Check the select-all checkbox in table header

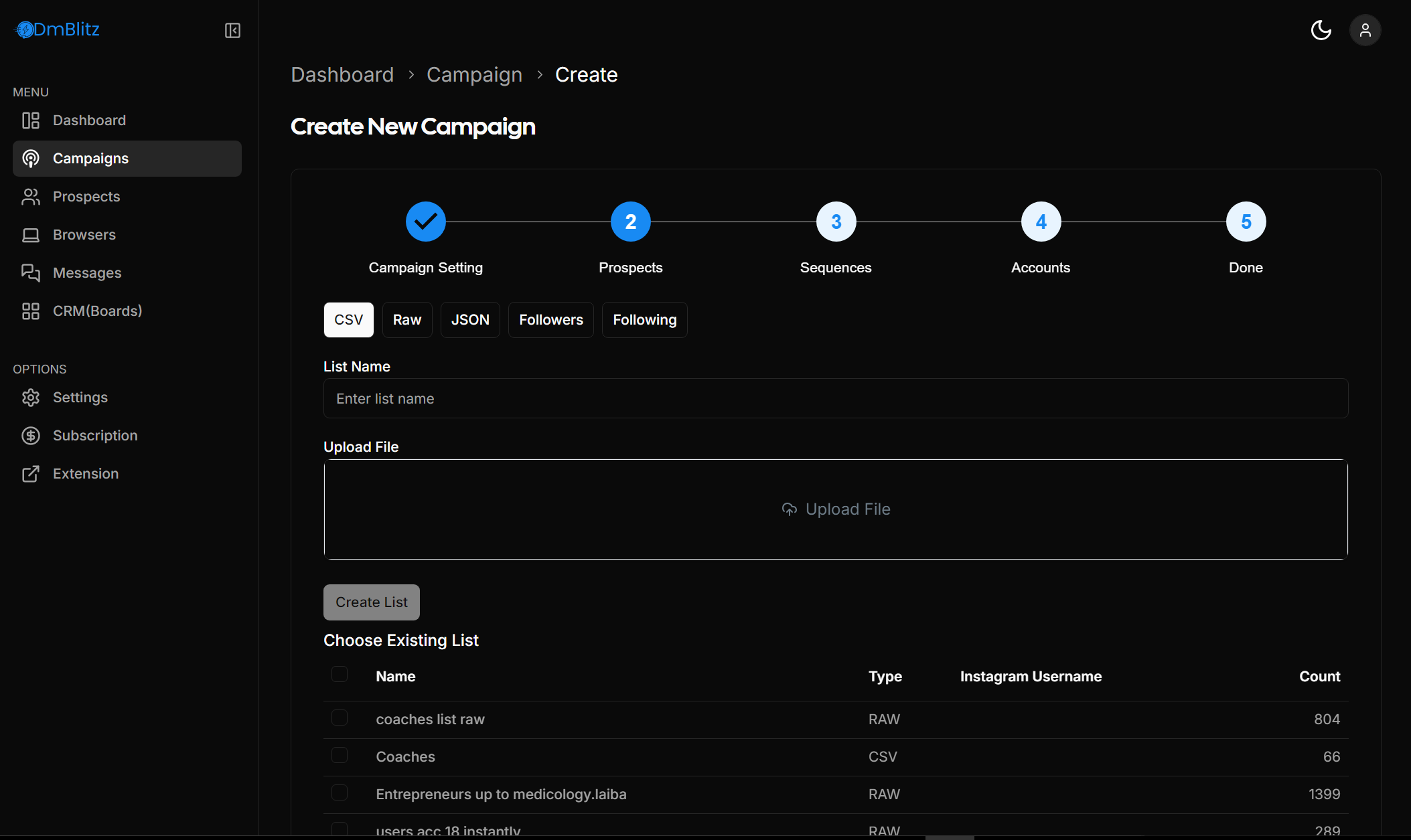(x=340, y=674)
